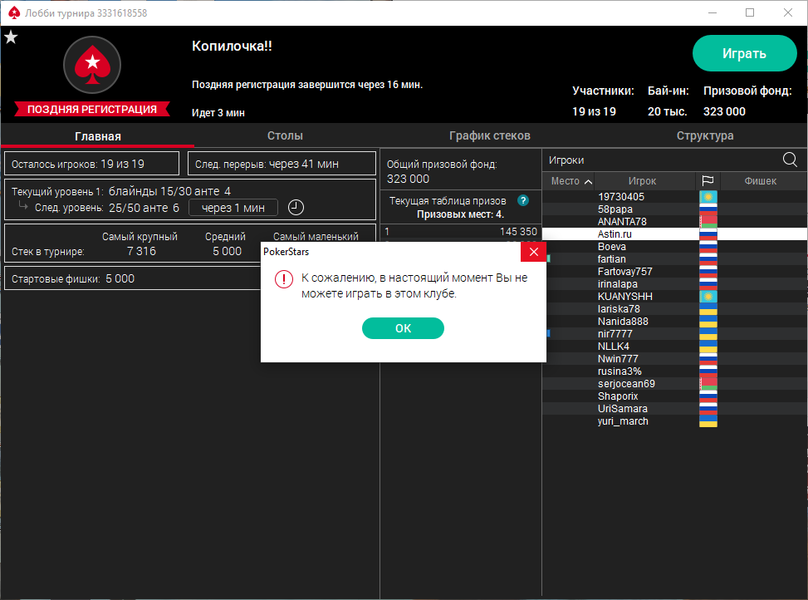
Task: Click the prize table help question icon
Action: [x=522, y=201]
